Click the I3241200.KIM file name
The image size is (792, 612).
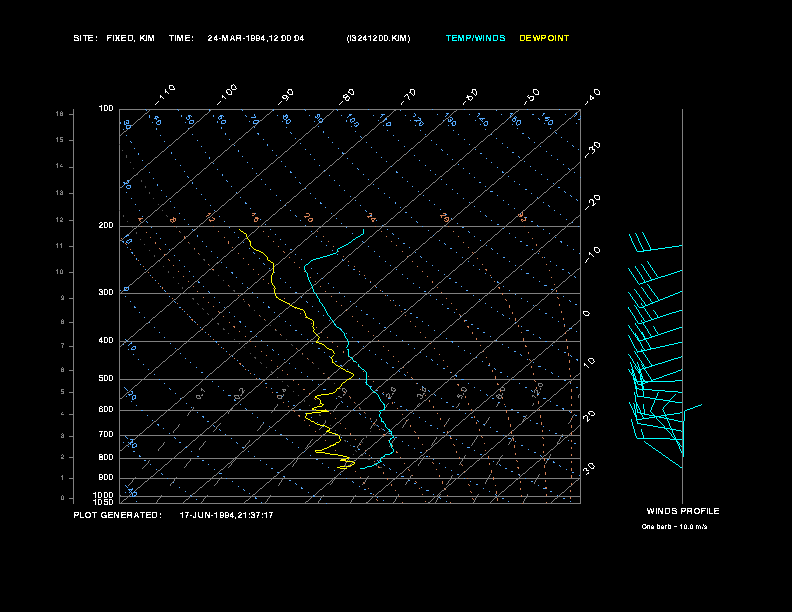(378, 38)
